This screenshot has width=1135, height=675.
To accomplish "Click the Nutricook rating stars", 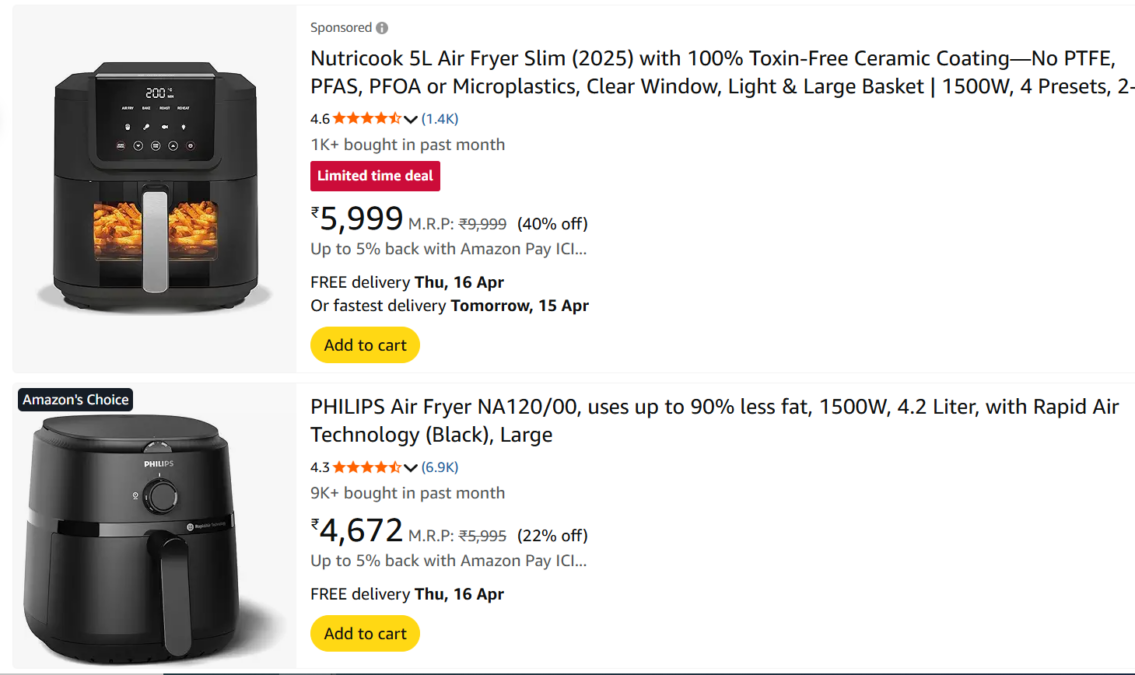I will coord(366,118).
